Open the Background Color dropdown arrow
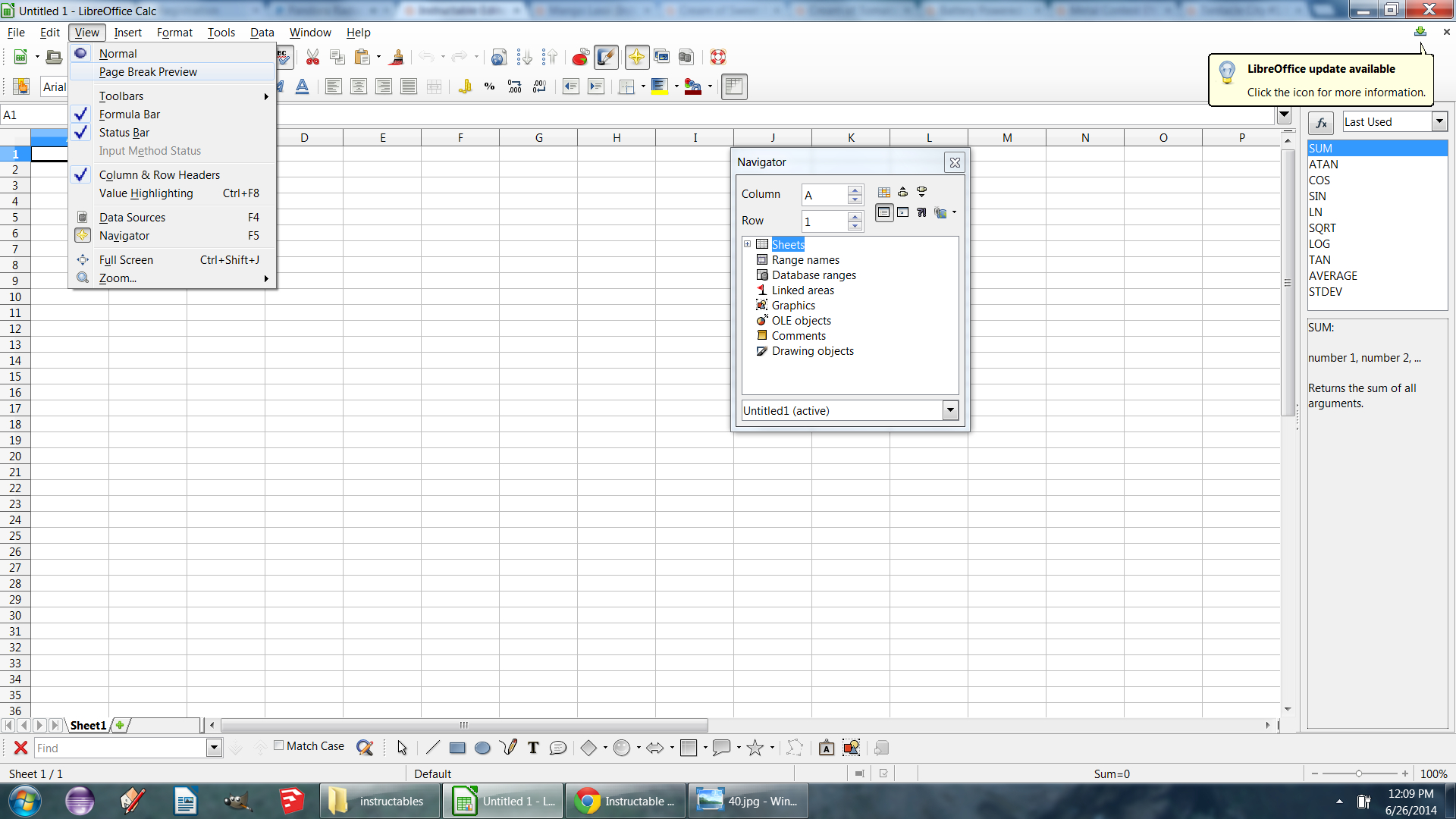This screenshot has height=819, width=1456. [x=676, y=86]
